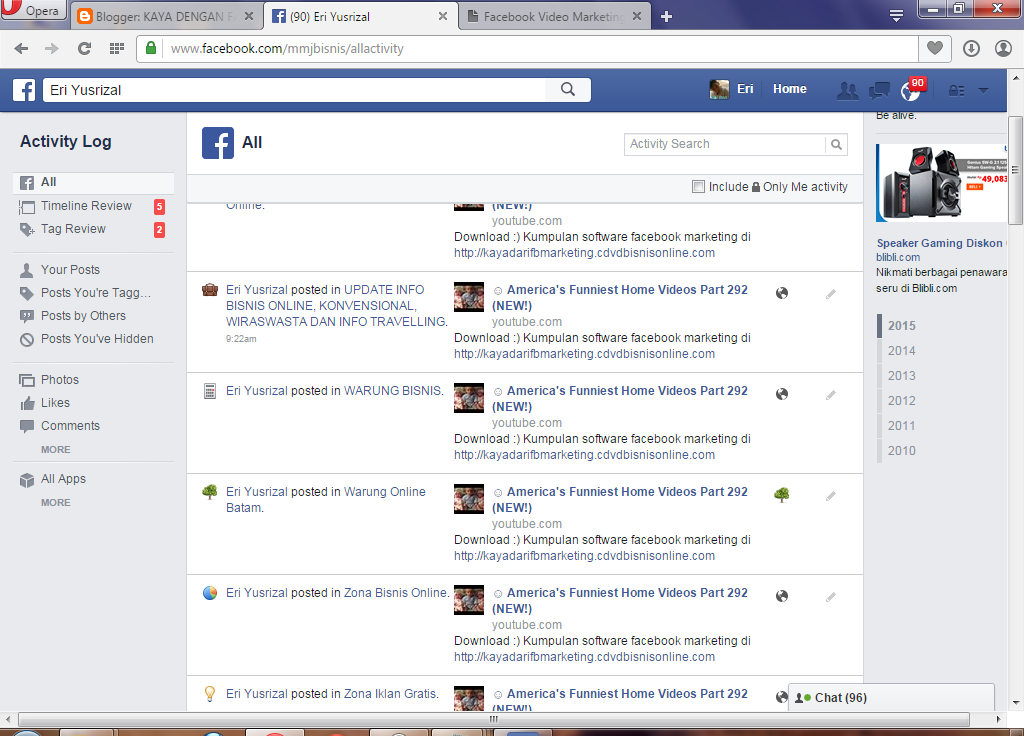Open friend requests icon in header
1024x736 pixels.
click(847, 90)
